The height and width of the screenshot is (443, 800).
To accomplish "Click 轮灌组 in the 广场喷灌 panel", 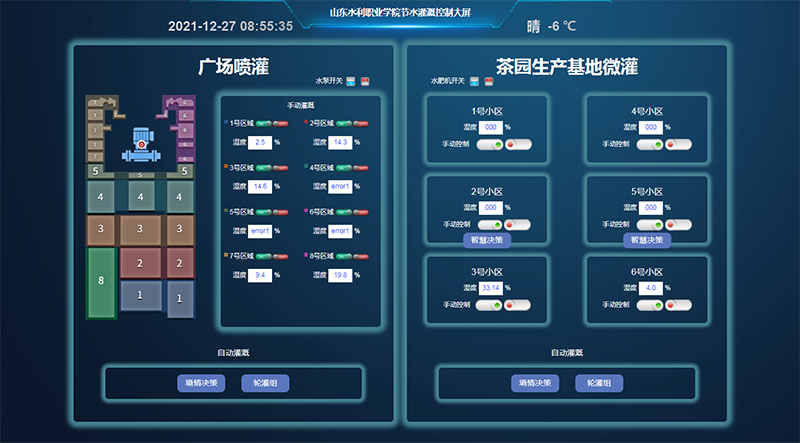I will point(265,383).
